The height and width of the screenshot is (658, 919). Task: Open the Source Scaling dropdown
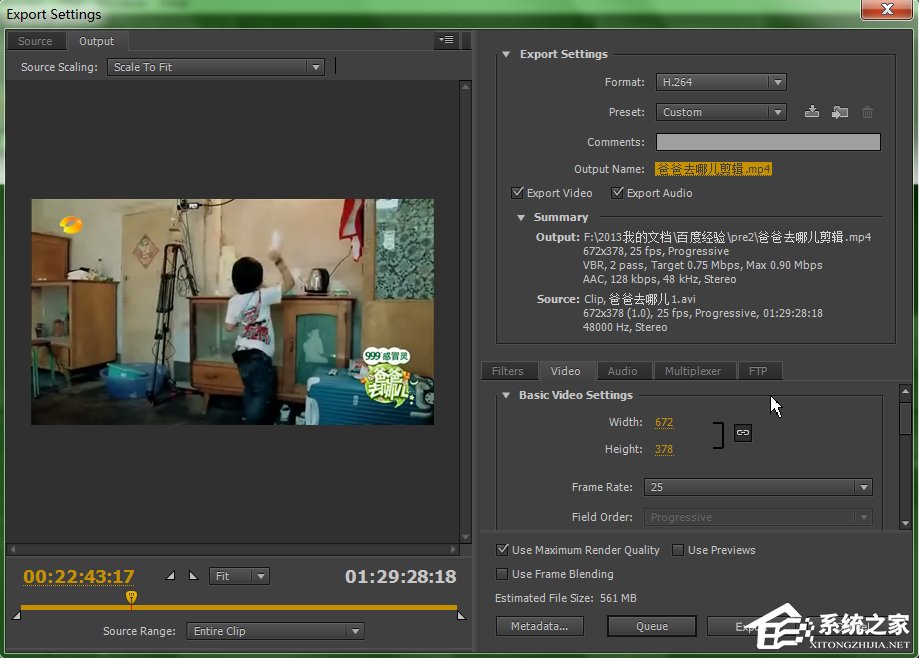tap(216, 67)
